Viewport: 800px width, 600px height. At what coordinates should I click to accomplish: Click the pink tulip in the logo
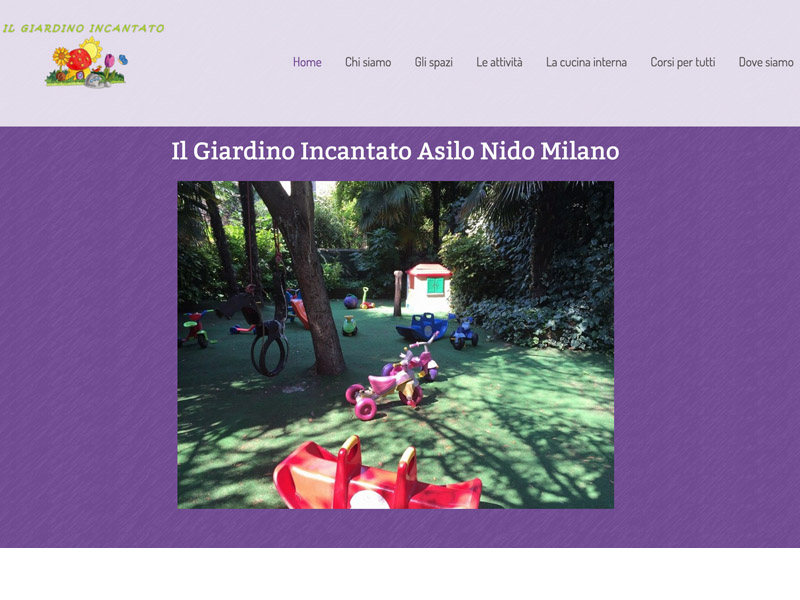[x=109, y=62]
